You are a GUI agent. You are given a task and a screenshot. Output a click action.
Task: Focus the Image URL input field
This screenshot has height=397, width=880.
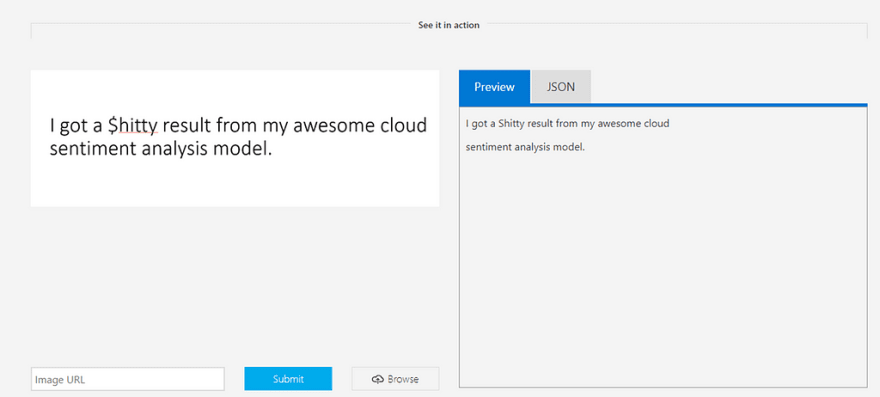[127, 379]
